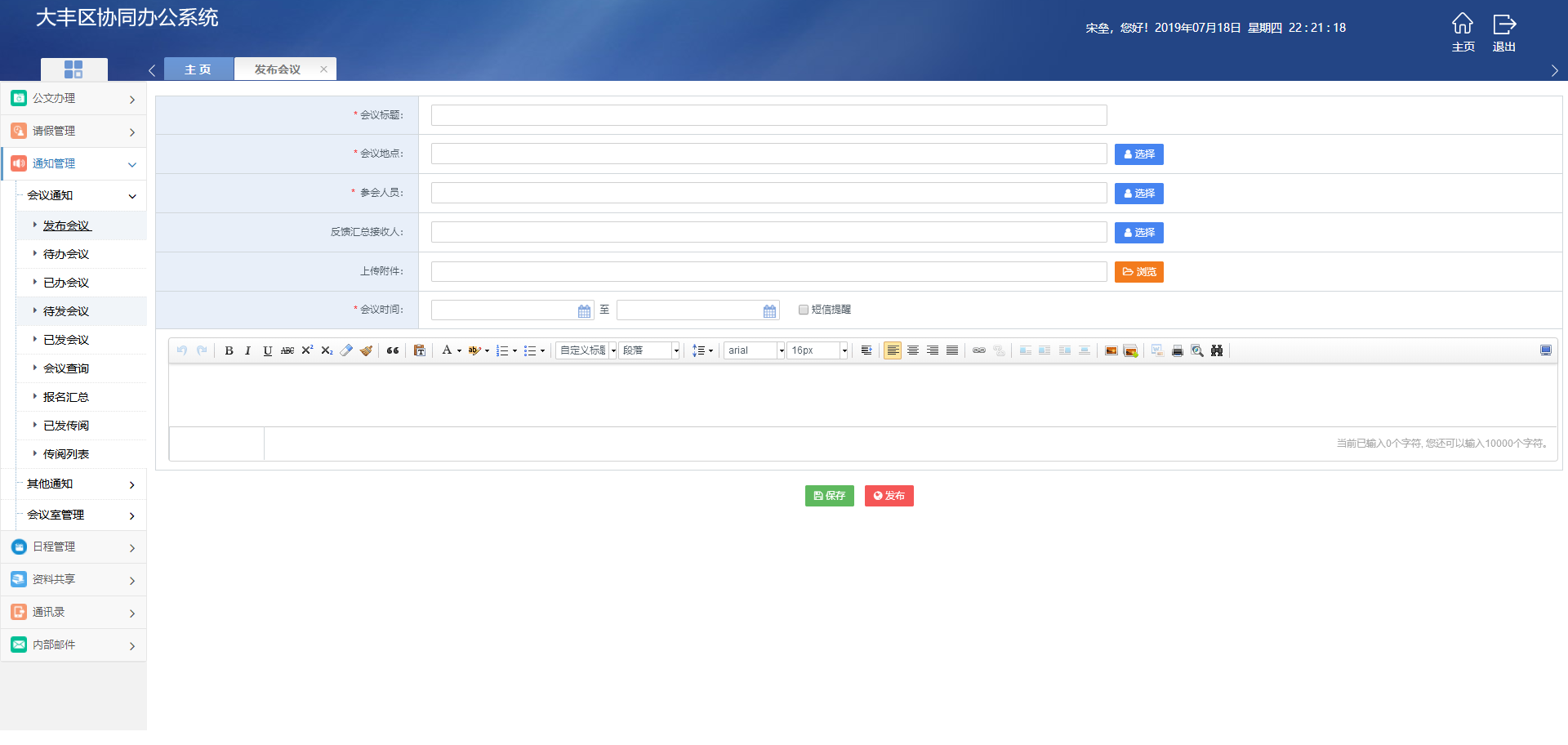Click 选择 button for 会议地点
Viewport: 1568px width, 745px height.
tap(1138, 154)
